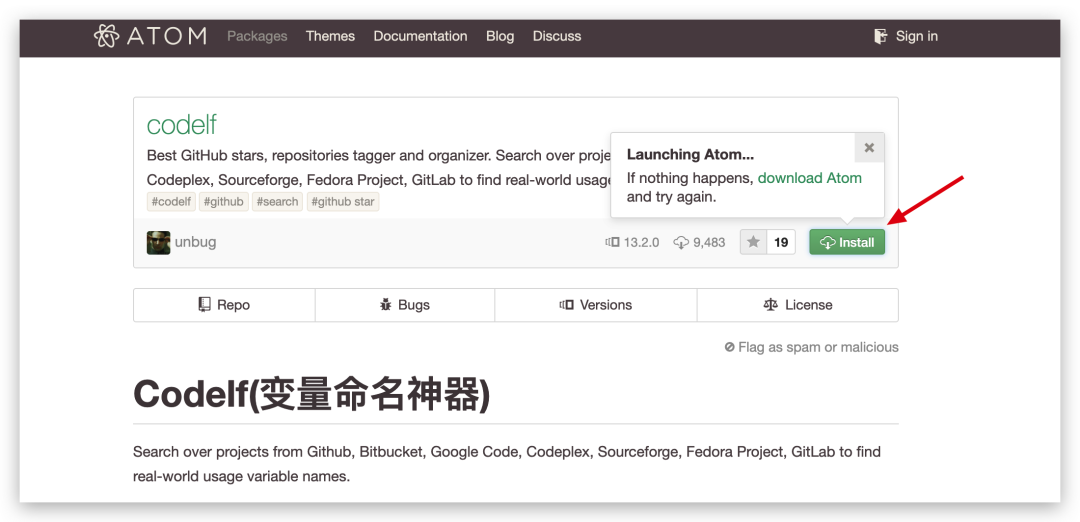Viewport: 1080px width, 522px height.
Task: Click the download Atom link
Action: point(810,178)
